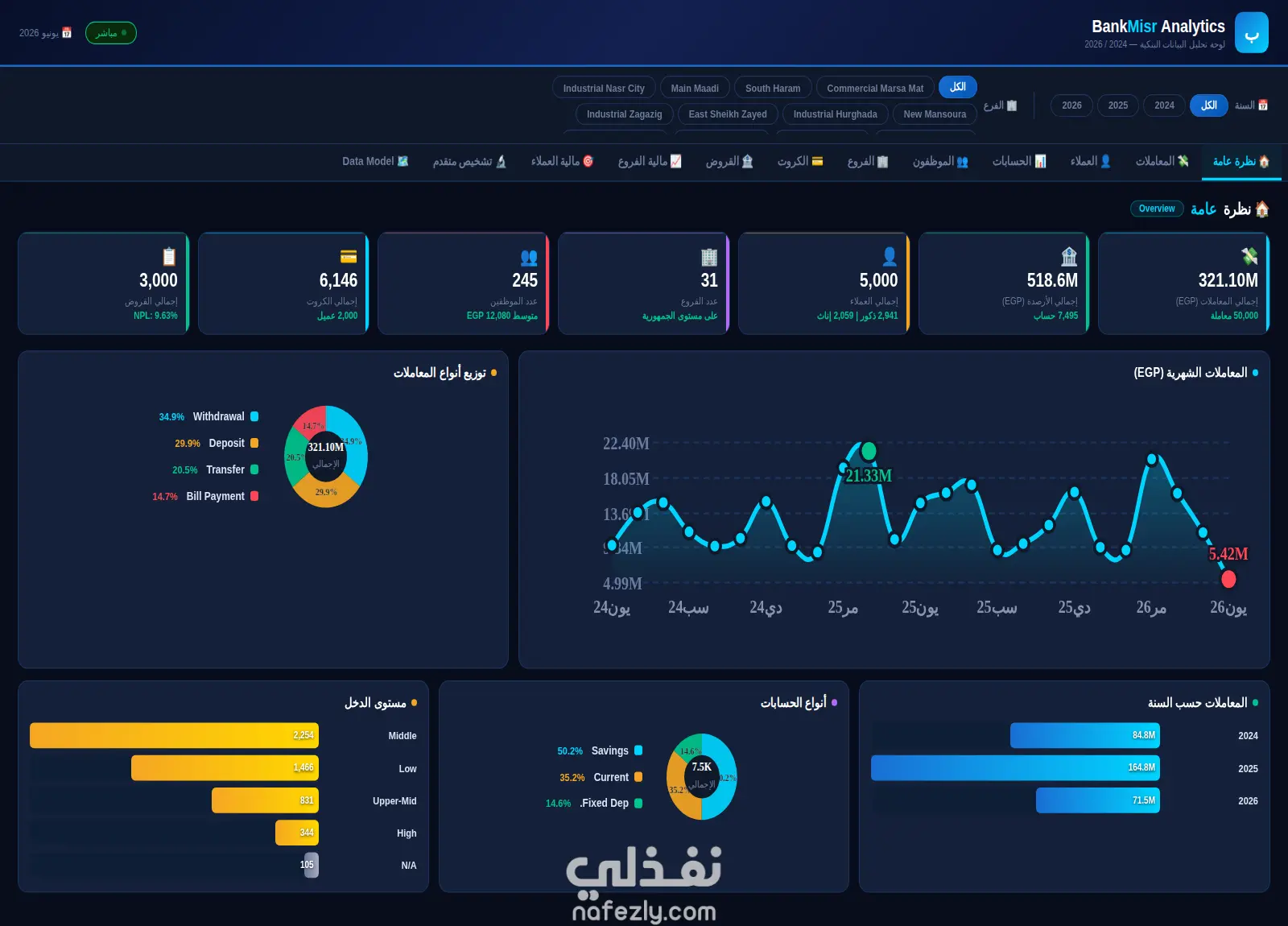The height and width of the screenshot is (926, 1288).
Task: Open the overview tab with house icon
Action: click(1241, 162)
